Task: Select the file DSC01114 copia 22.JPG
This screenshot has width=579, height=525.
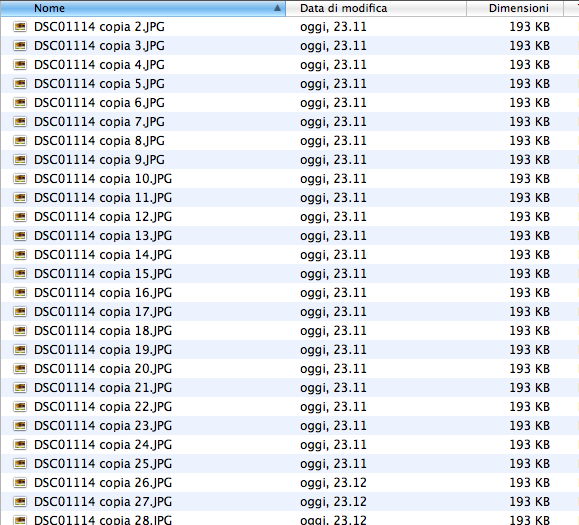Action: pyautogui.click(x=103, y=407)
